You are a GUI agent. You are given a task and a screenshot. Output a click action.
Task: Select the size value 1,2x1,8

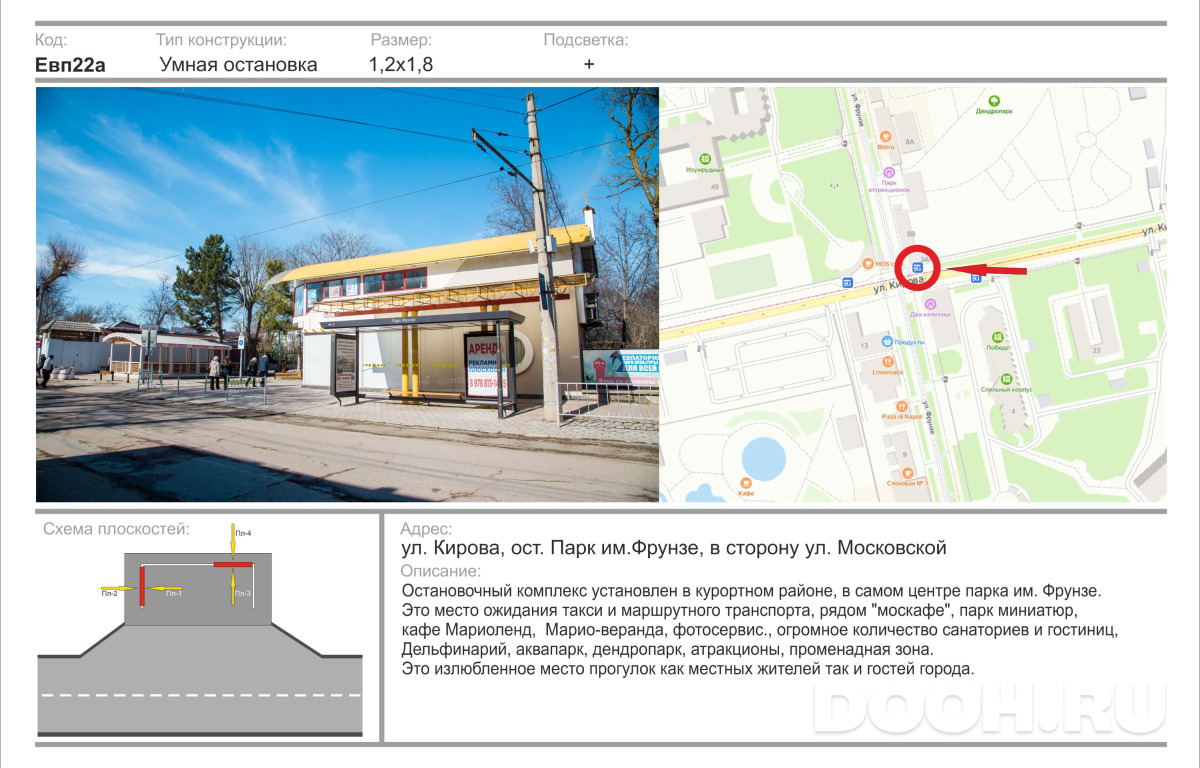pos(401,65)
